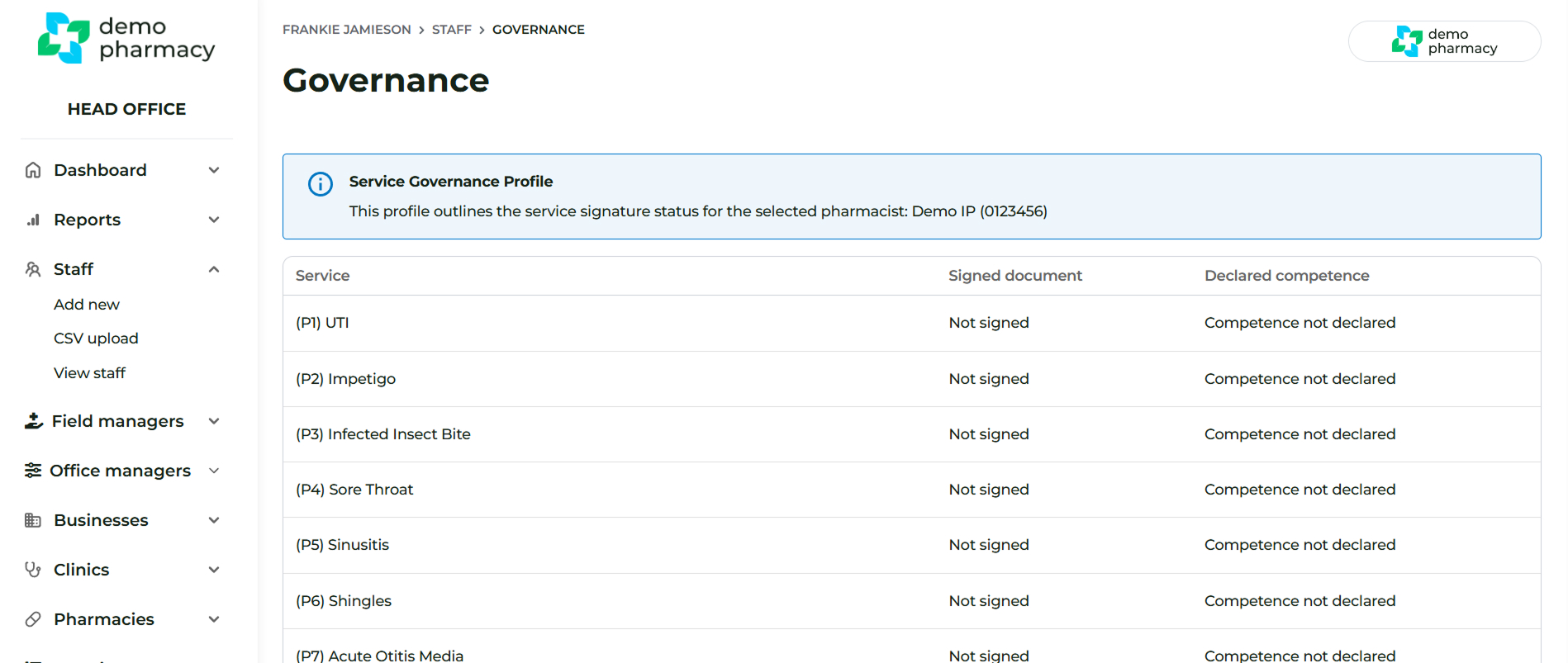The width and height of the screenshot is (1568, 663).
Task: Click the Dashboard home icon
Action: 33,170
